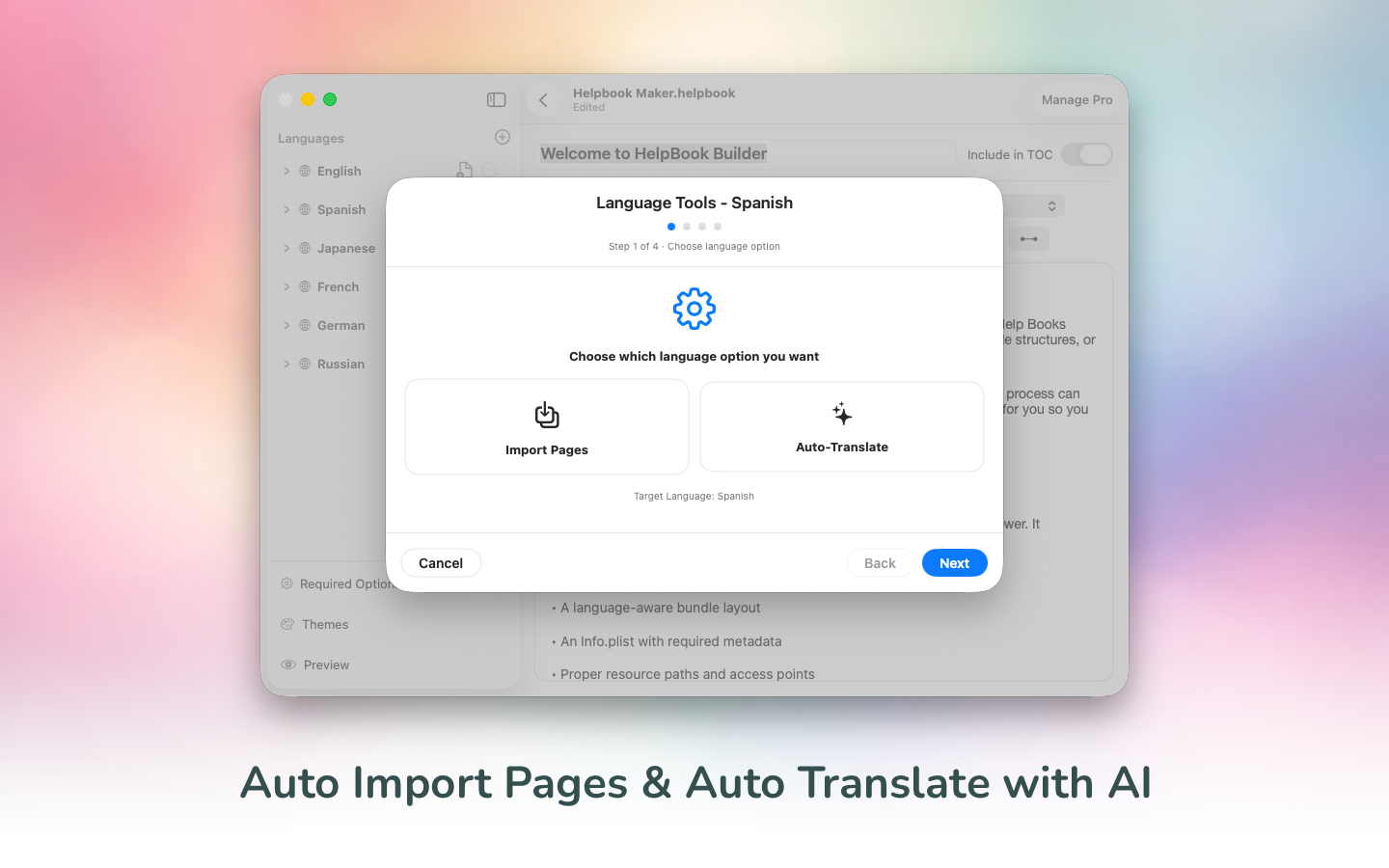Image resolution: width=1389 pixels, height=868 pixels.
Task: Open Preview in the sidebar
Action: click(x=326, y=665)
